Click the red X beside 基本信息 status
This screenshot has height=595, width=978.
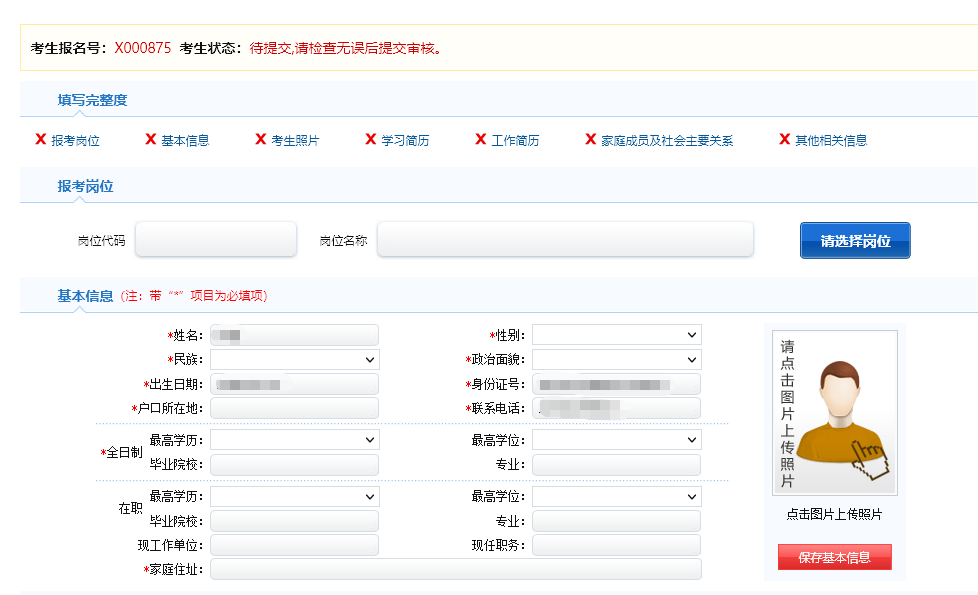(150, 140)
